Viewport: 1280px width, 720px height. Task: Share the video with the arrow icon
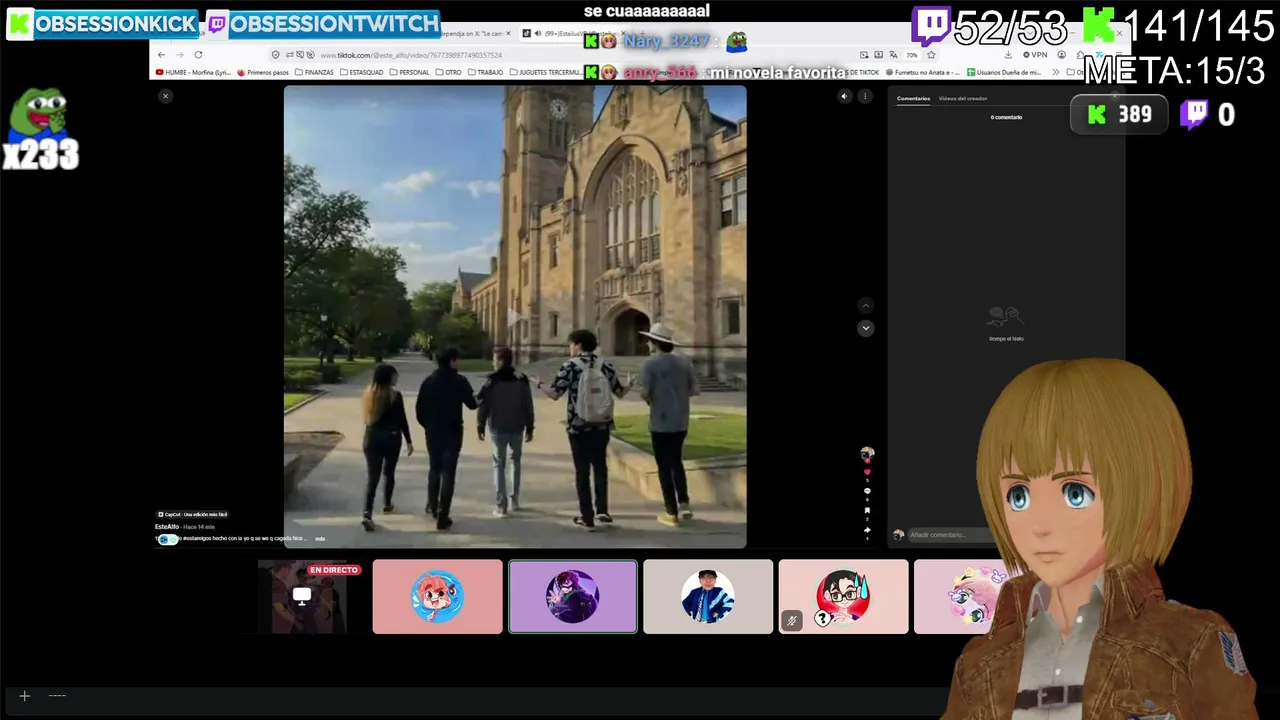867,529
